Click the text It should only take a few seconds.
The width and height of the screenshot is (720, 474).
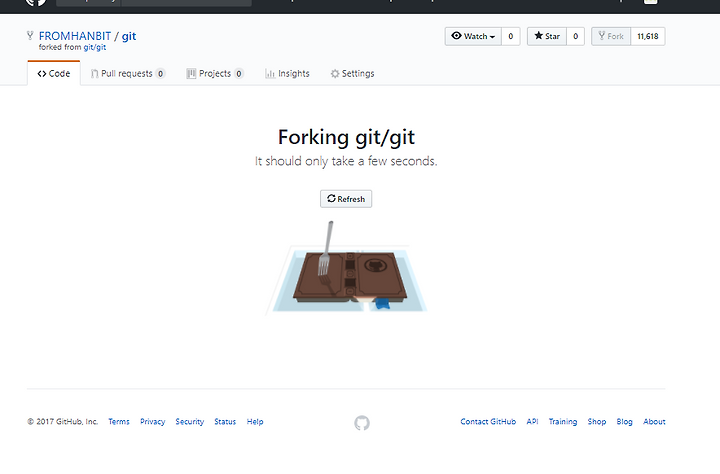(x=346, y=161)
